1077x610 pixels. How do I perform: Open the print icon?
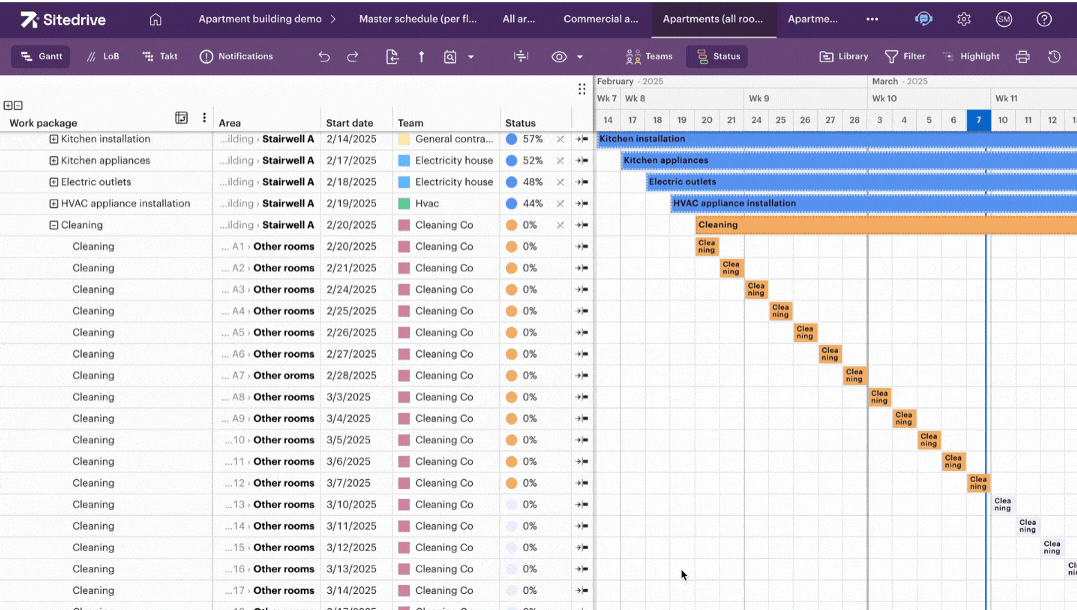point(1022,56)
